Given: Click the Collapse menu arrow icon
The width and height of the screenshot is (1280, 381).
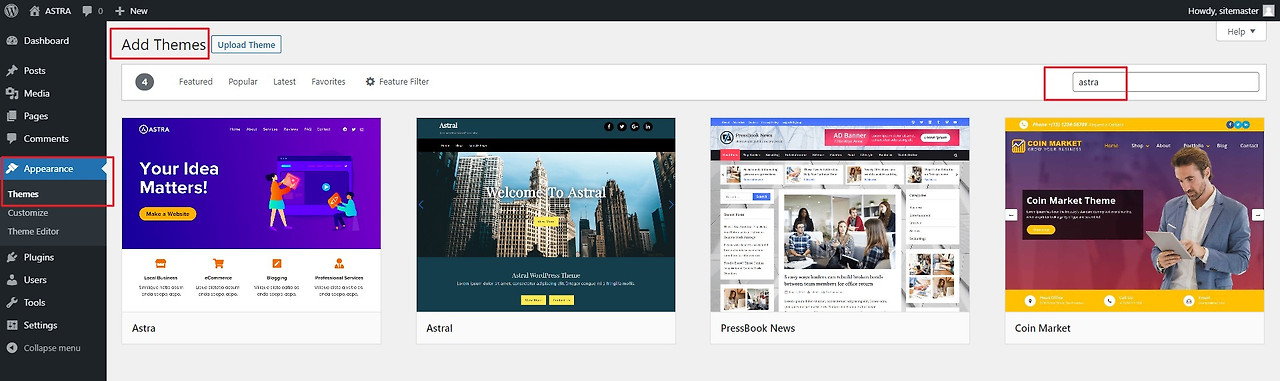Looking at the screenshot, I should [12, 348].
